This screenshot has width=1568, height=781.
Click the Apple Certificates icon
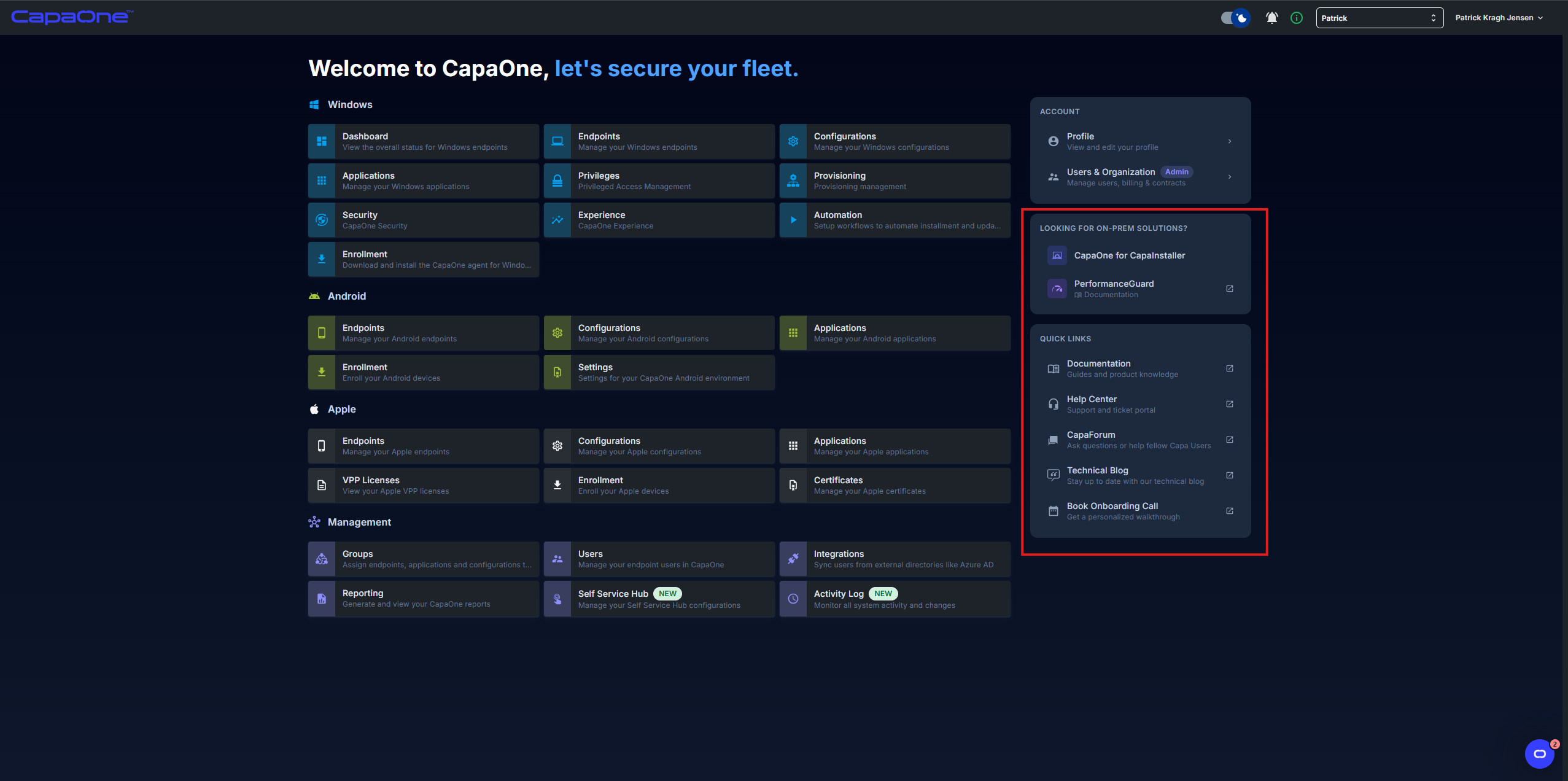click(x=793, y=485)
